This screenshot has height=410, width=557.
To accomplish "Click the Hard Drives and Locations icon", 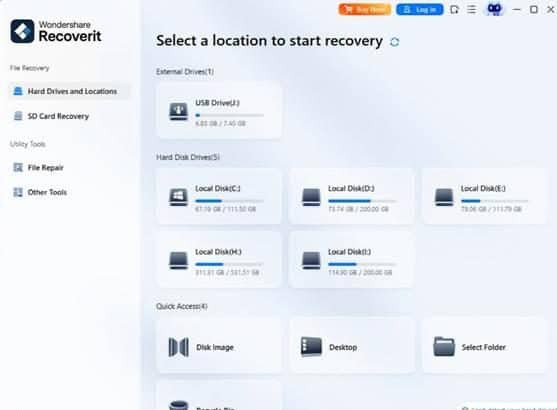I will click(18, 91).
